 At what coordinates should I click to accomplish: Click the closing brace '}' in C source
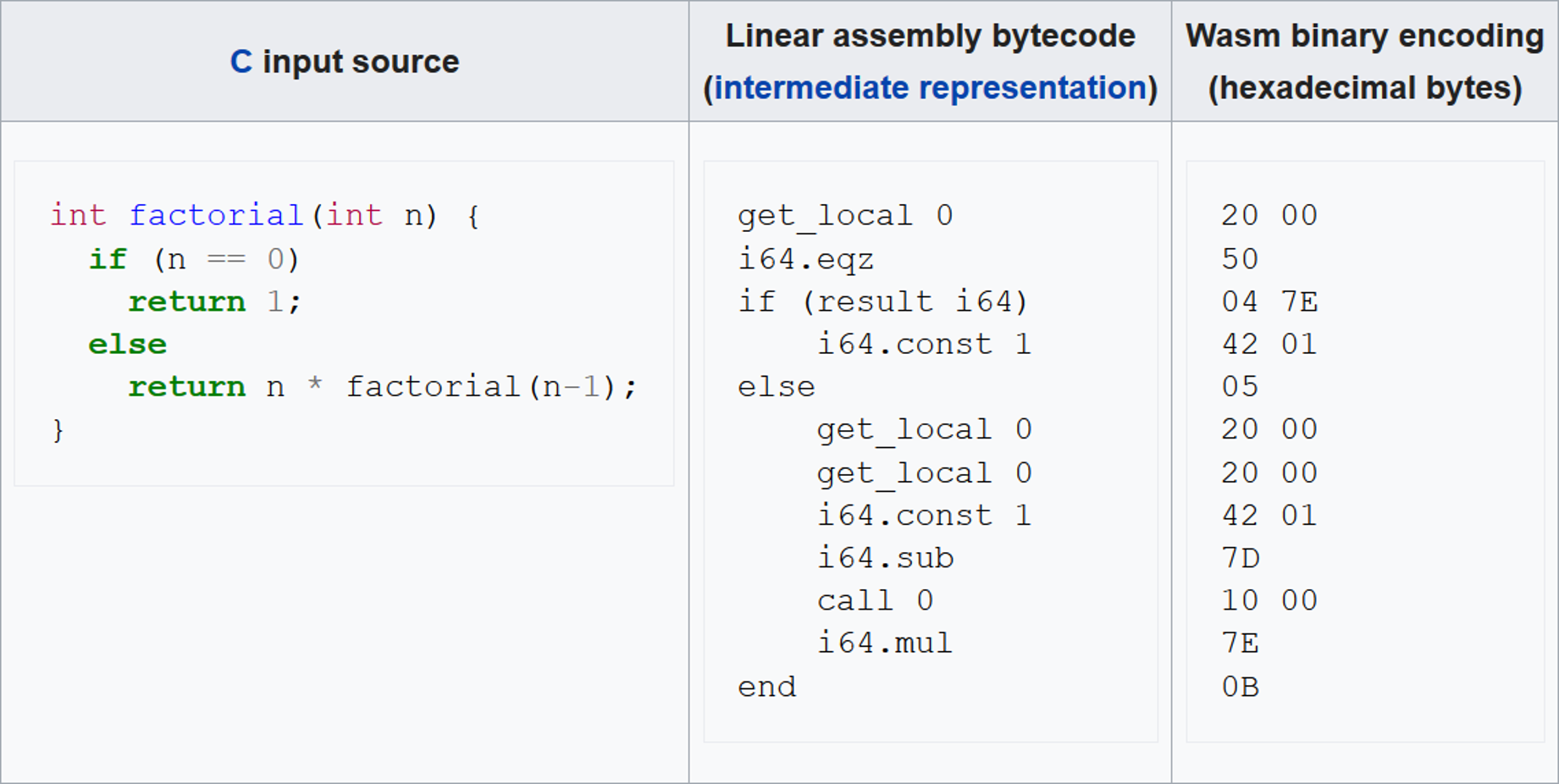(x=58, y=430)
